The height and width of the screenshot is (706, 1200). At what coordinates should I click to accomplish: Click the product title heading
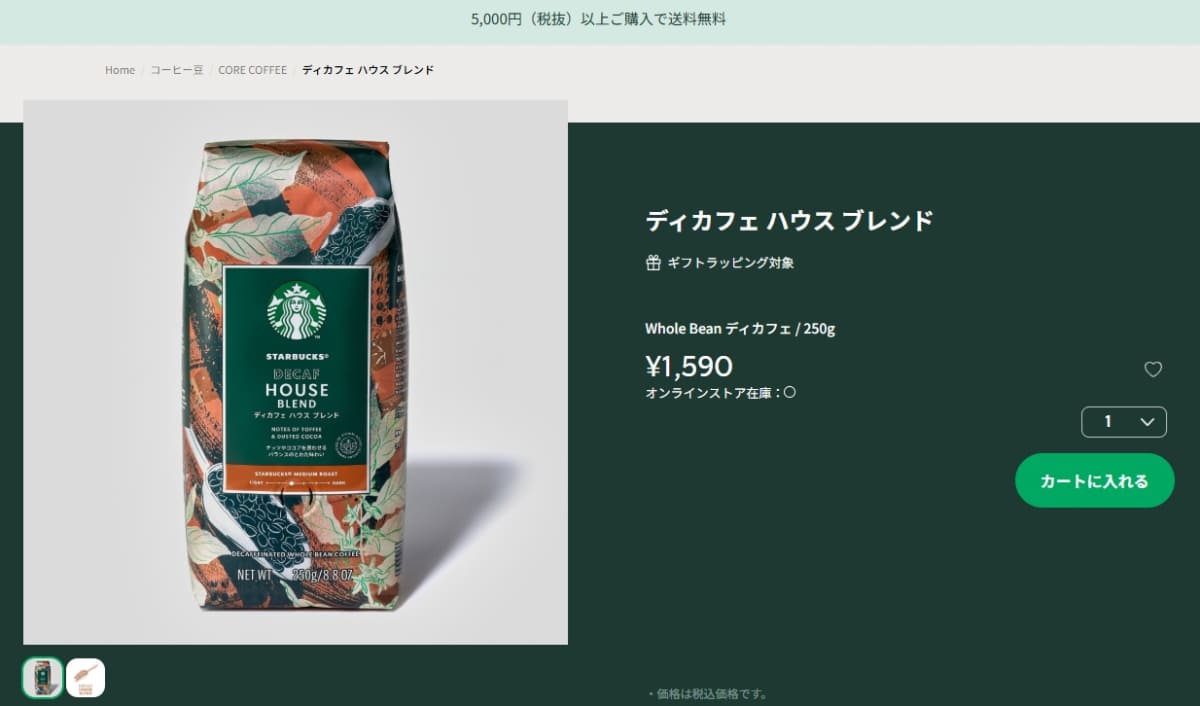pos(789,220)
